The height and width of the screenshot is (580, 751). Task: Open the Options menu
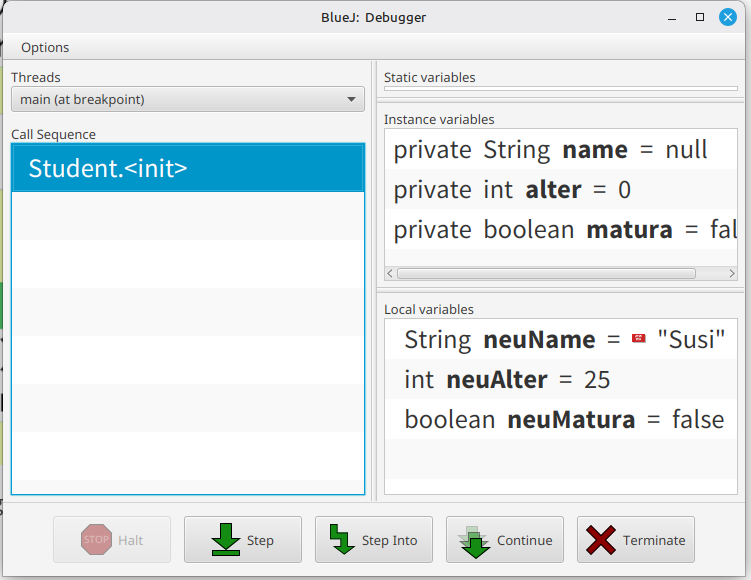[x=45, y=47]
